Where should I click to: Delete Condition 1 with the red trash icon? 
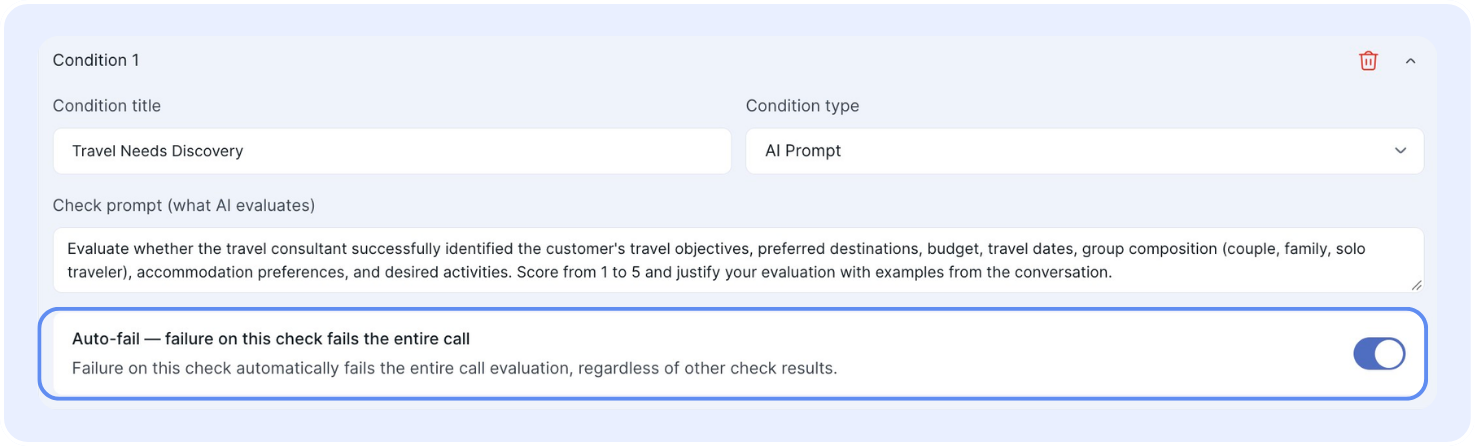tap(1368, 61)
